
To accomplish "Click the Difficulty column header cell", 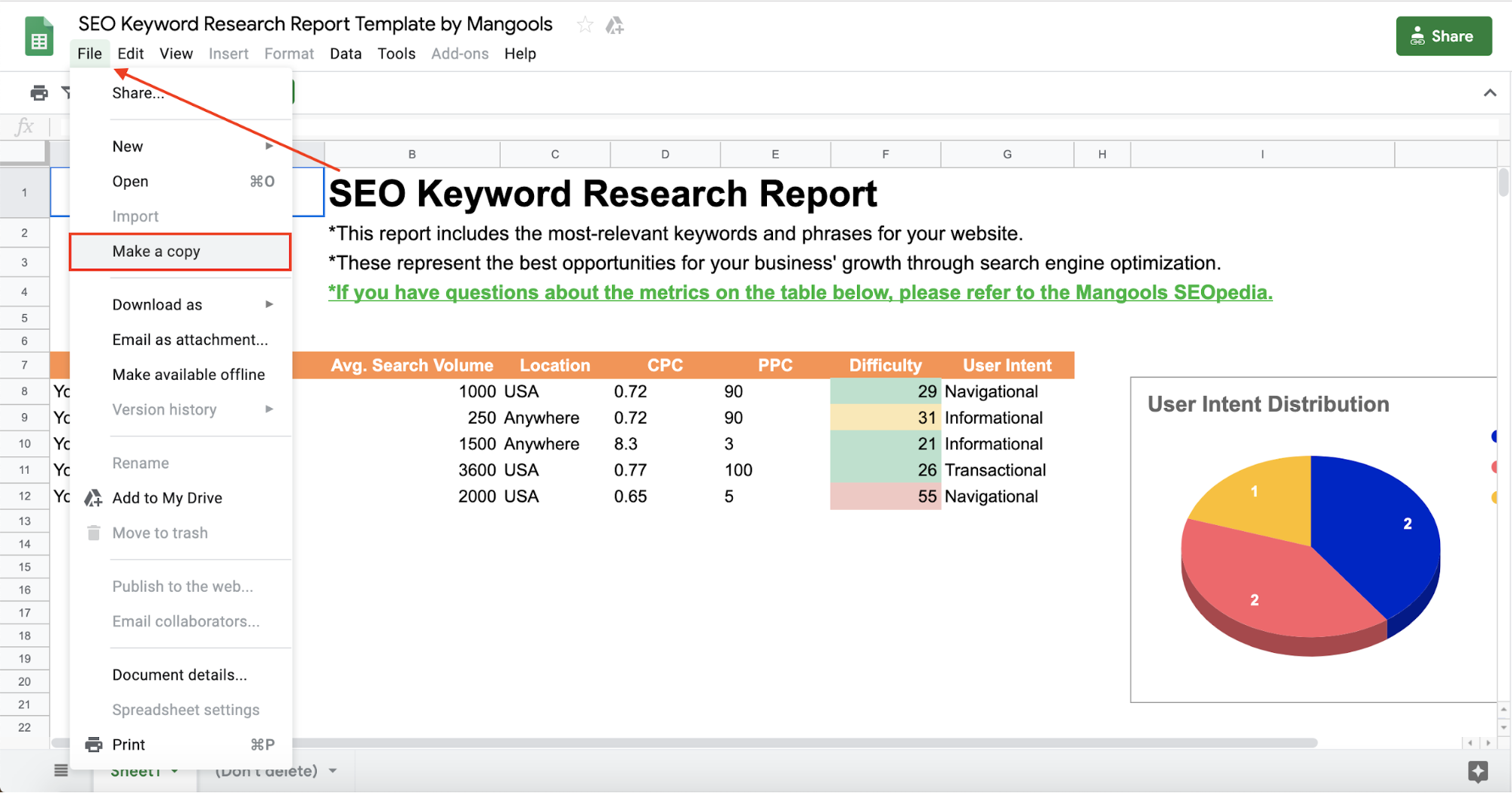I will 885,365.
